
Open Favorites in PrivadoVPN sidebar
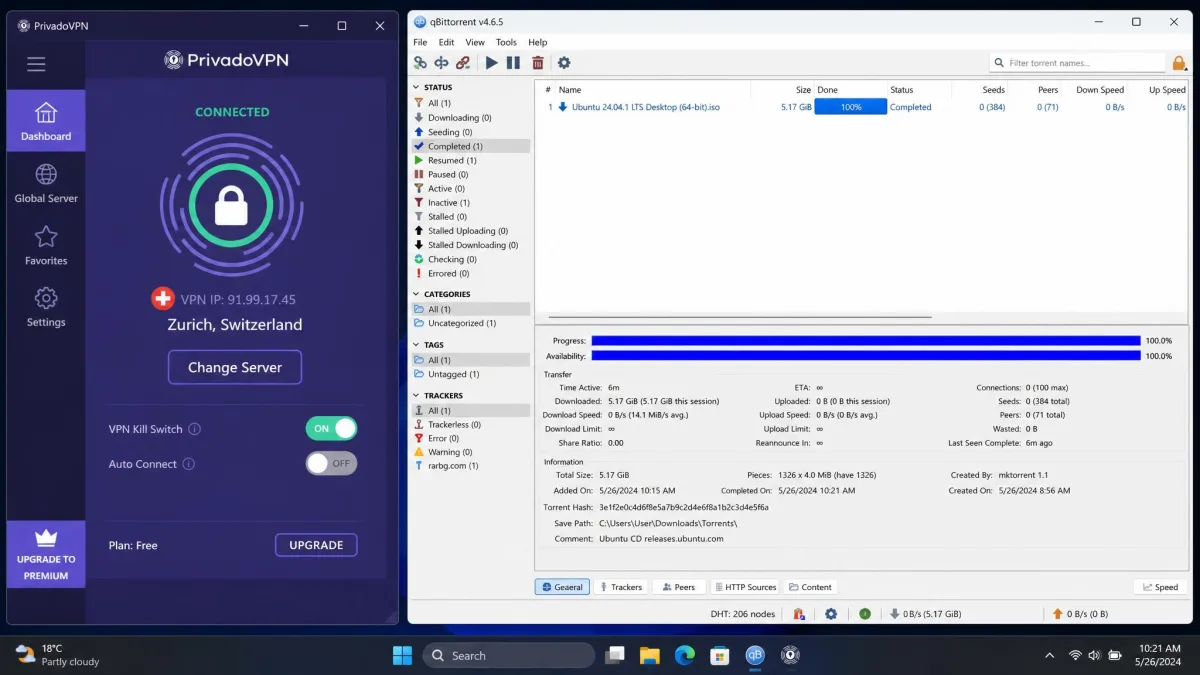[46, 245]
